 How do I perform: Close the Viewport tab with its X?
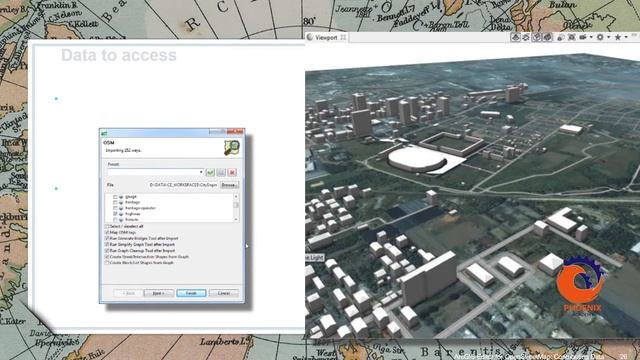click(x=343, y=37)
